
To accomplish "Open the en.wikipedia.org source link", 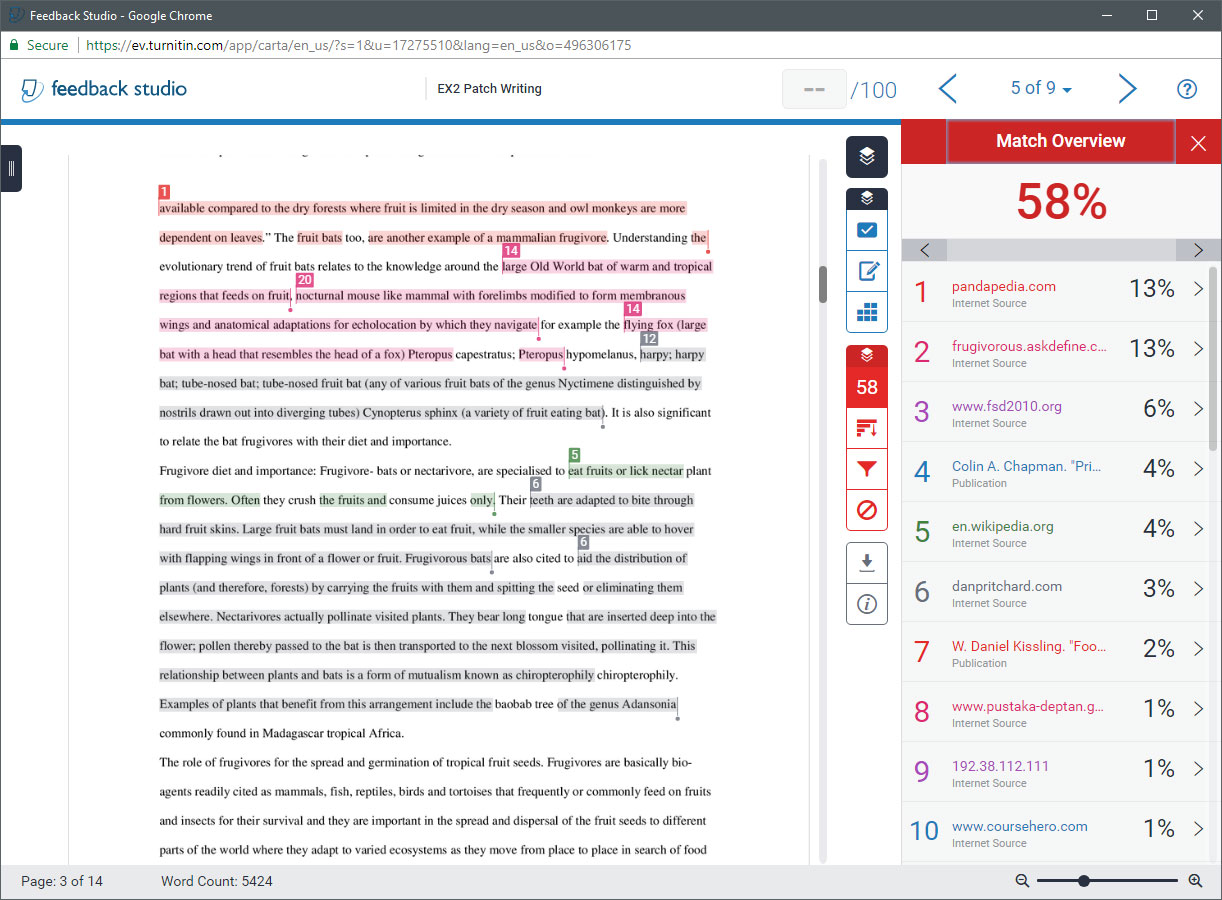I will point(1003,526).
